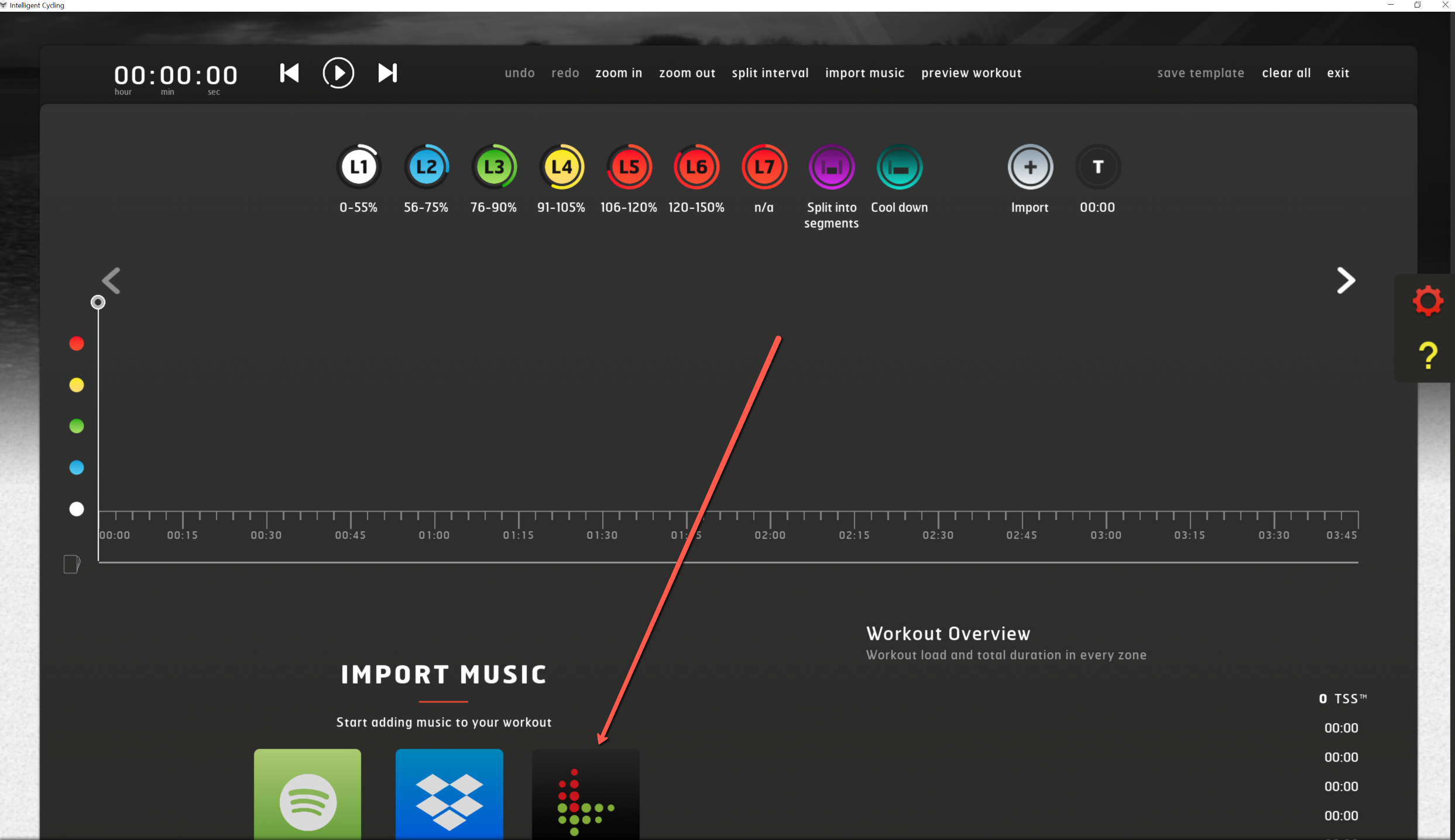The image size is (1455, 840).
Task: Open Spotify music import
Action: click(308, 796)
